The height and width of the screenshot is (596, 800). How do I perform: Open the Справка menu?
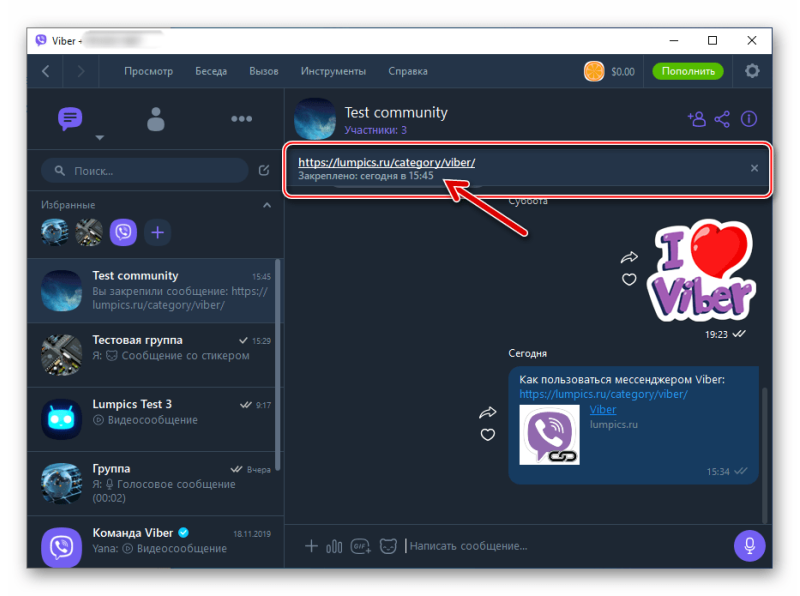[x=408, y=71]
